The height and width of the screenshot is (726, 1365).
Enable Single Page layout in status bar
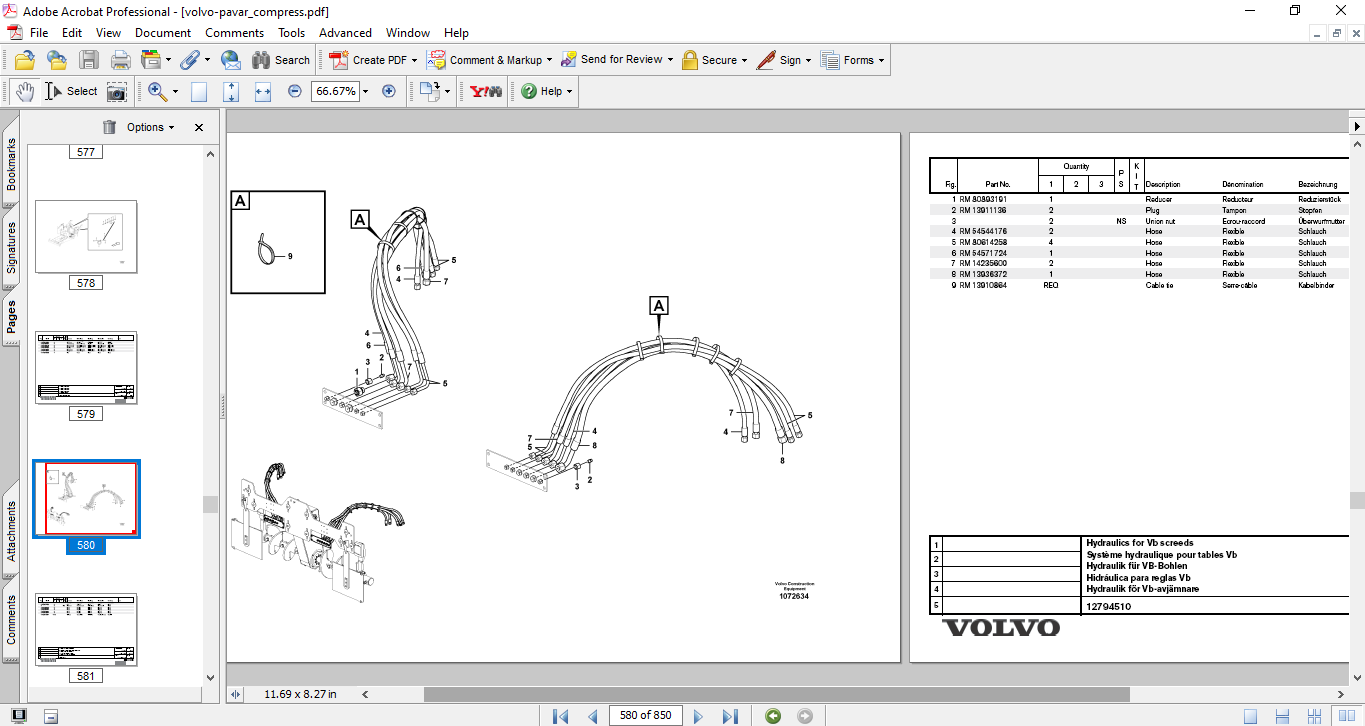click(x=1250, y=716)
